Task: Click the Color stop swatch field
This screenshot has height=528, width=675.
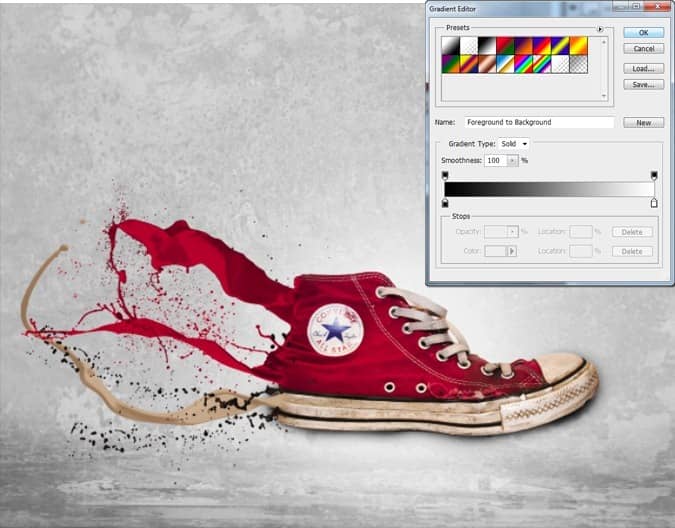Action: tap(495, 251)
